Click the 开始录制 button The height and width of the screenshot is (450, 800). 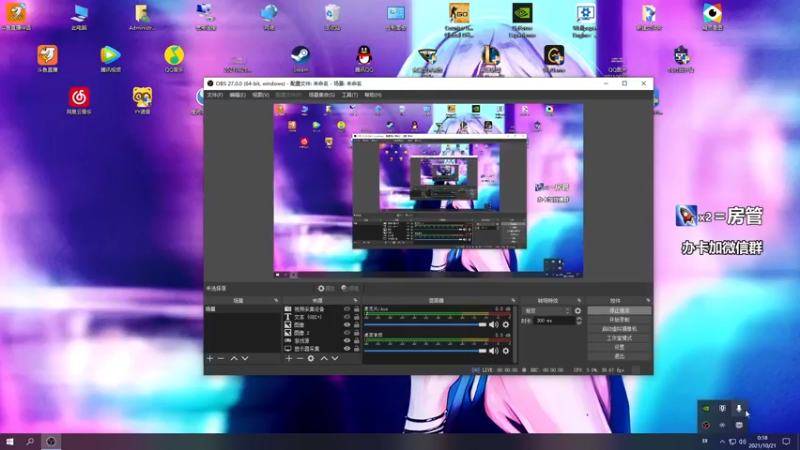[x=618, y=320]
